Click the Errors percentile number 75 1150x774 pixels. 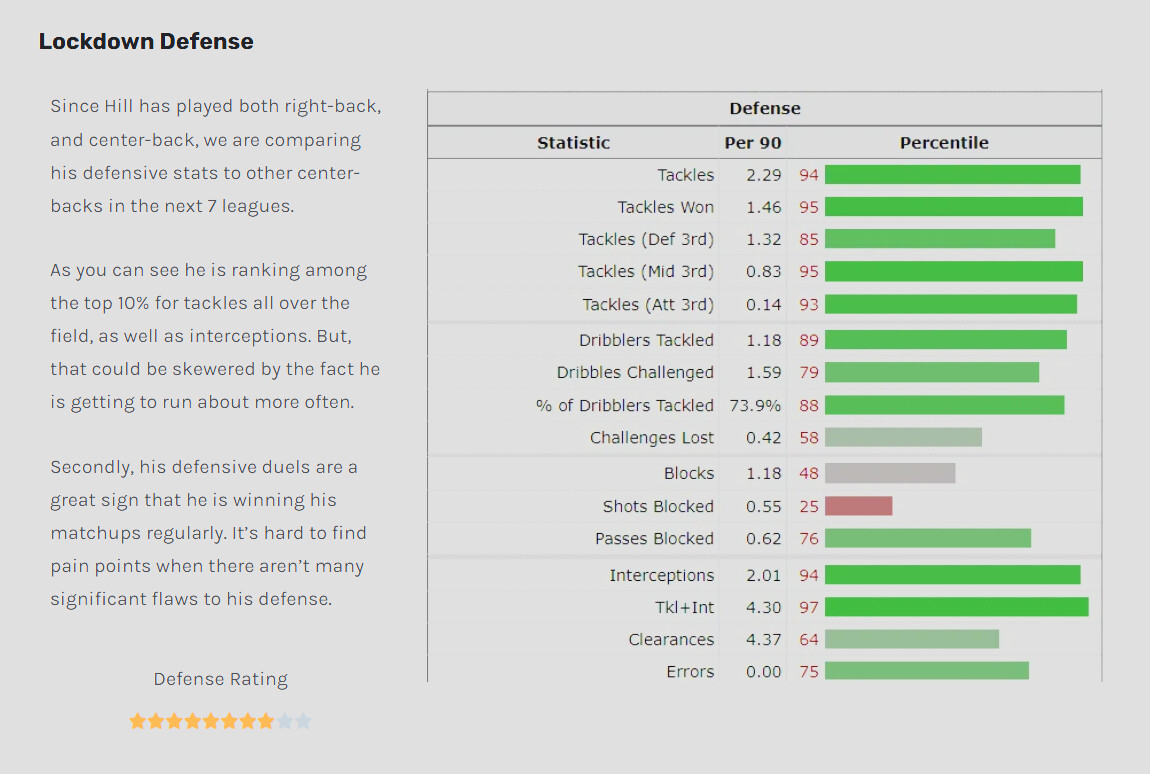click(808, 671)
